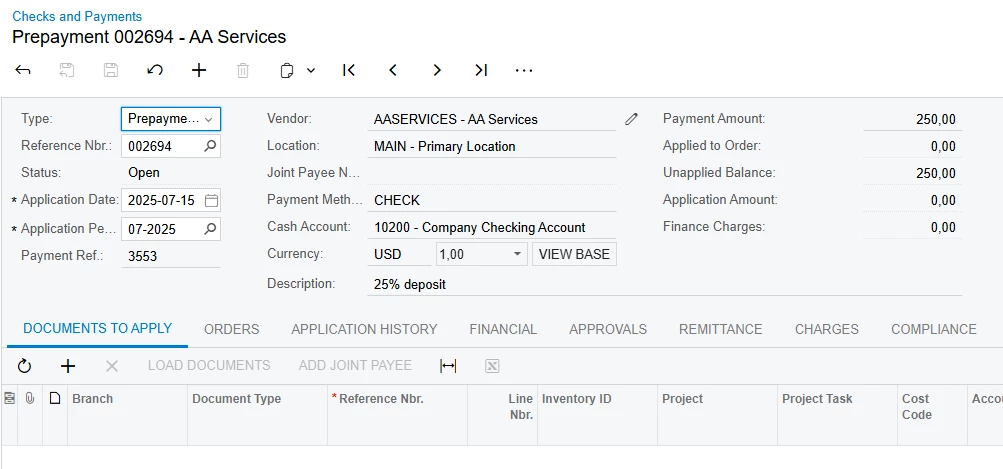
Task: Click the LOAD DOCUMENTS button
Action: pos(209,366)
